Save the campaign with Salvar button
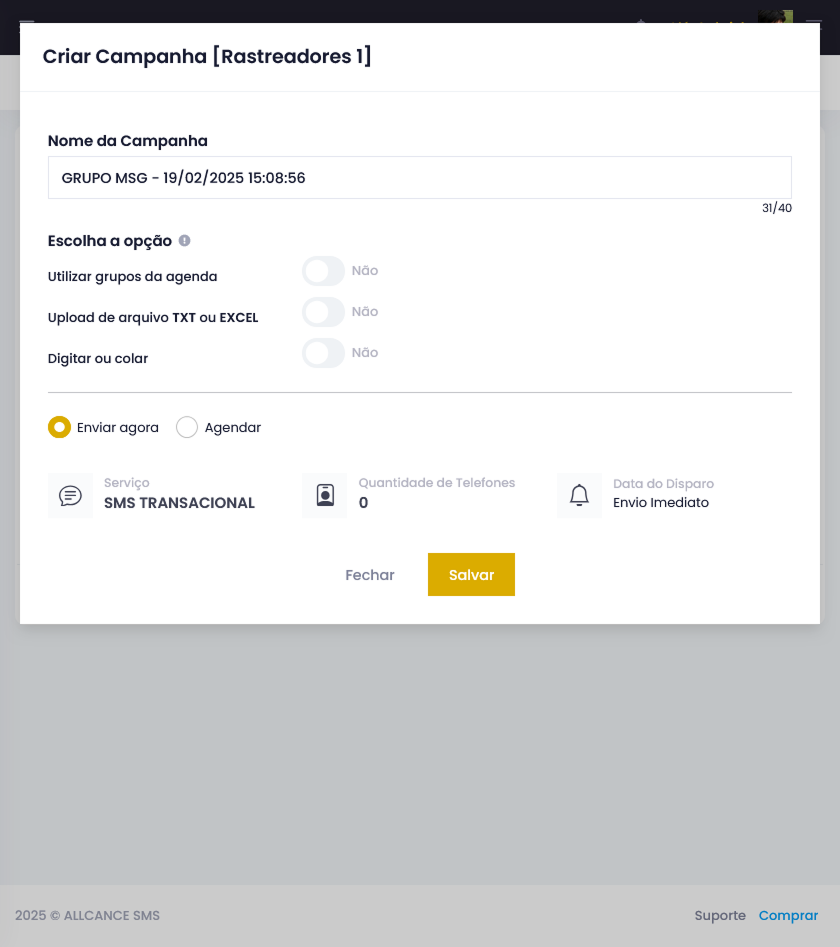 471,574
